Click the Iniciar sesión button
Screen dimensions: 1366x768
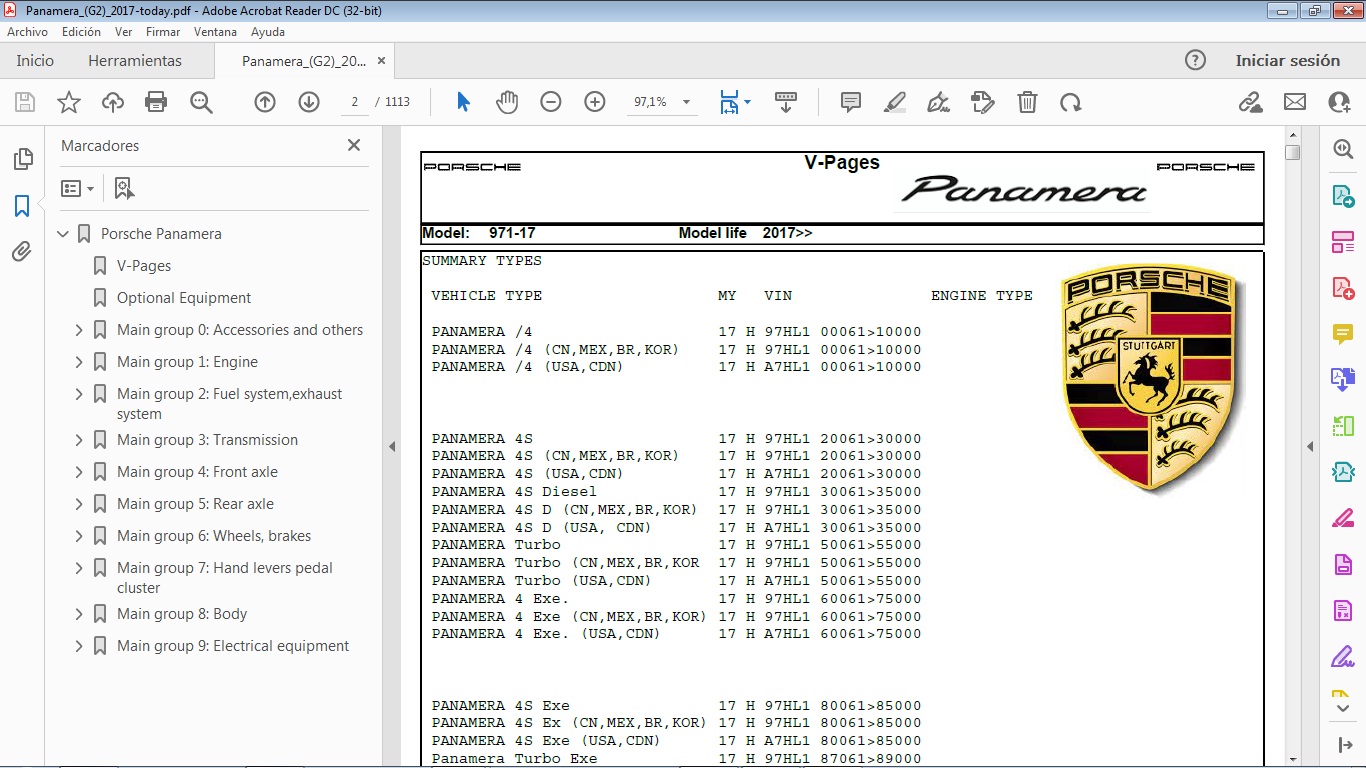pyautogui.click(x=1288, y=60)
